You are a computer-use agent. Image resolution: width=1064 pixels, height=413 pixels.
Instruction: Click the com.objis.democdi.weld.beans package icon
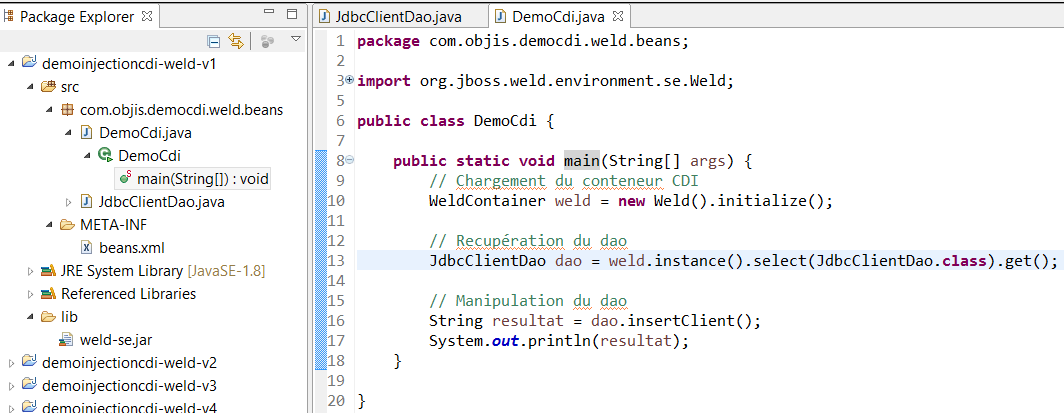pyautogui.click(x=67, y=109)
